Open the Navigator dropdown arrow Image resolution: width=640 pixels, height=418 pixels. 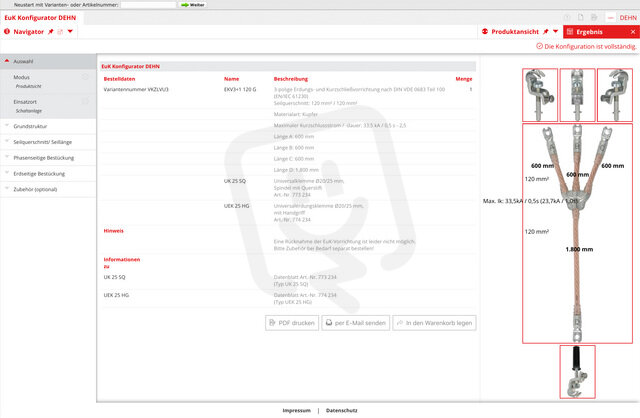coord(70,32)
